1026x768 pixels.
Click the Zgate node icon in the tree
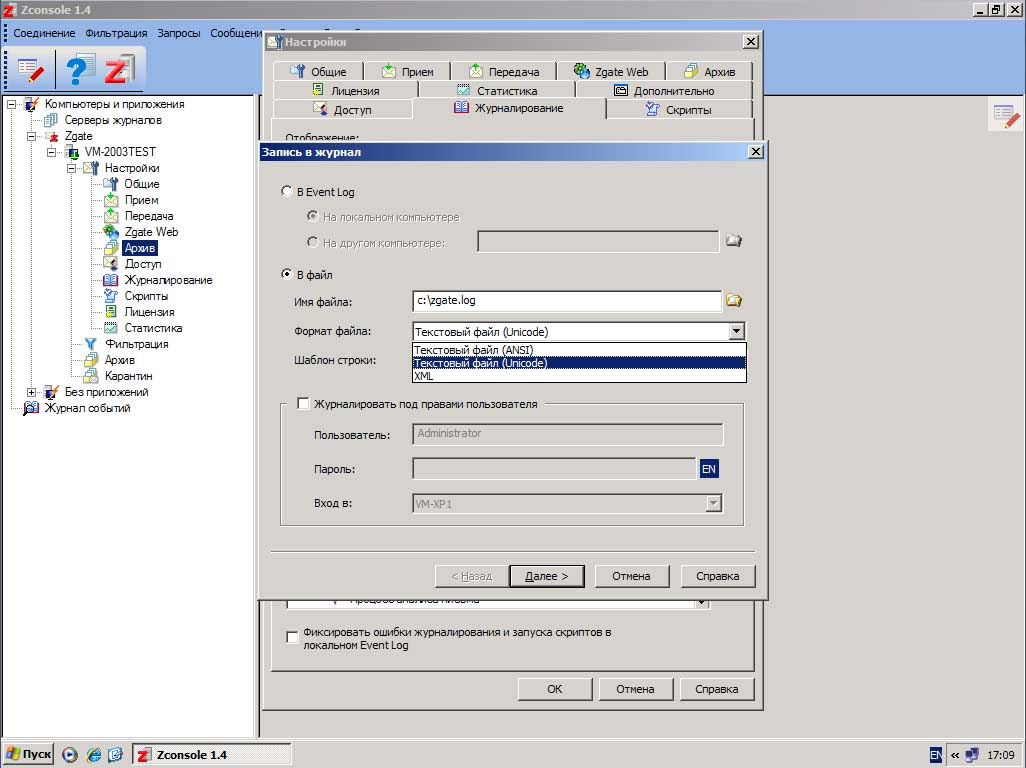click(x=52, y=136)
